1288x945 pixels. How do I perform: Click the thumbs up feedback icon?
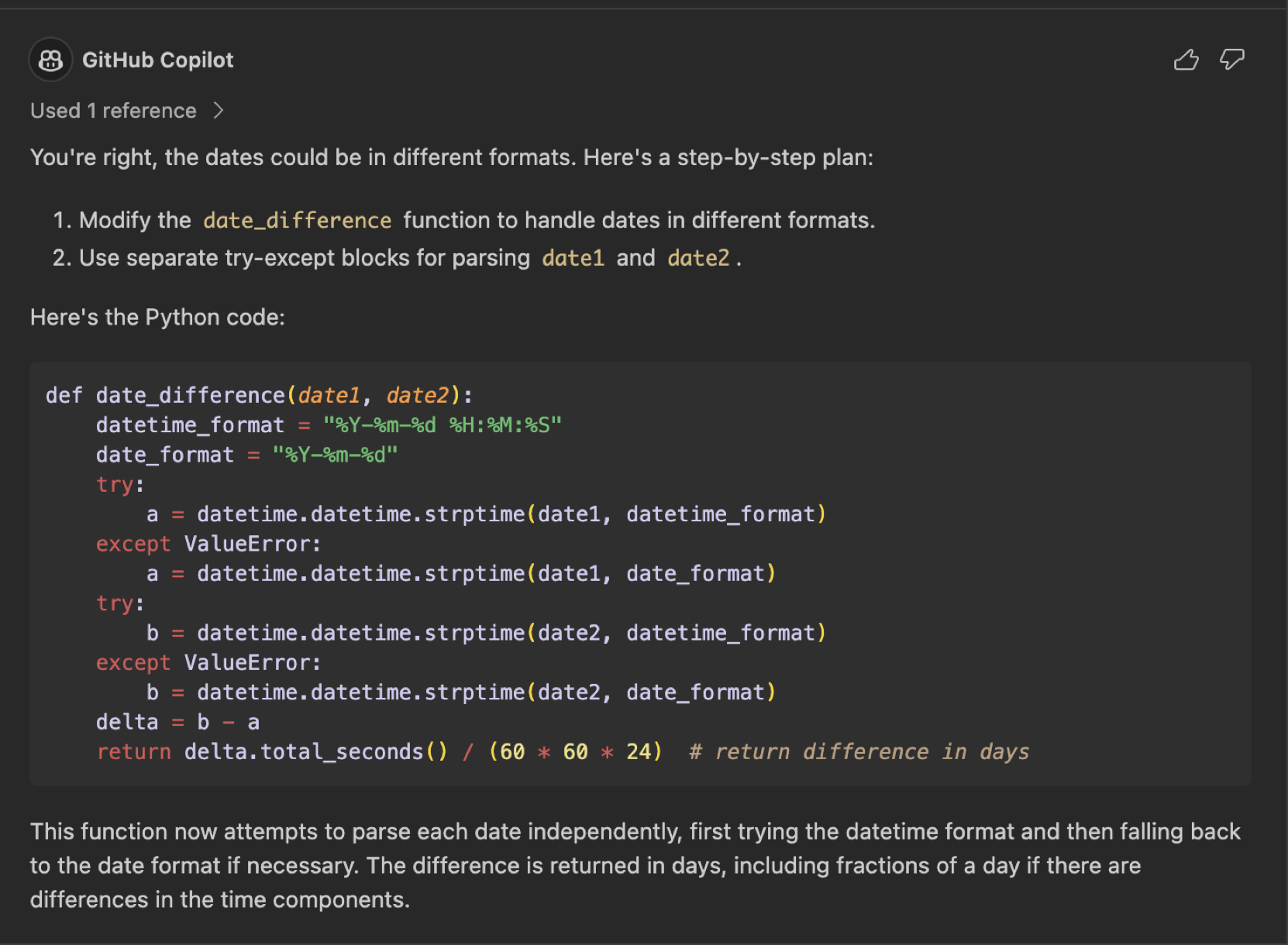tap(1186, 60)
